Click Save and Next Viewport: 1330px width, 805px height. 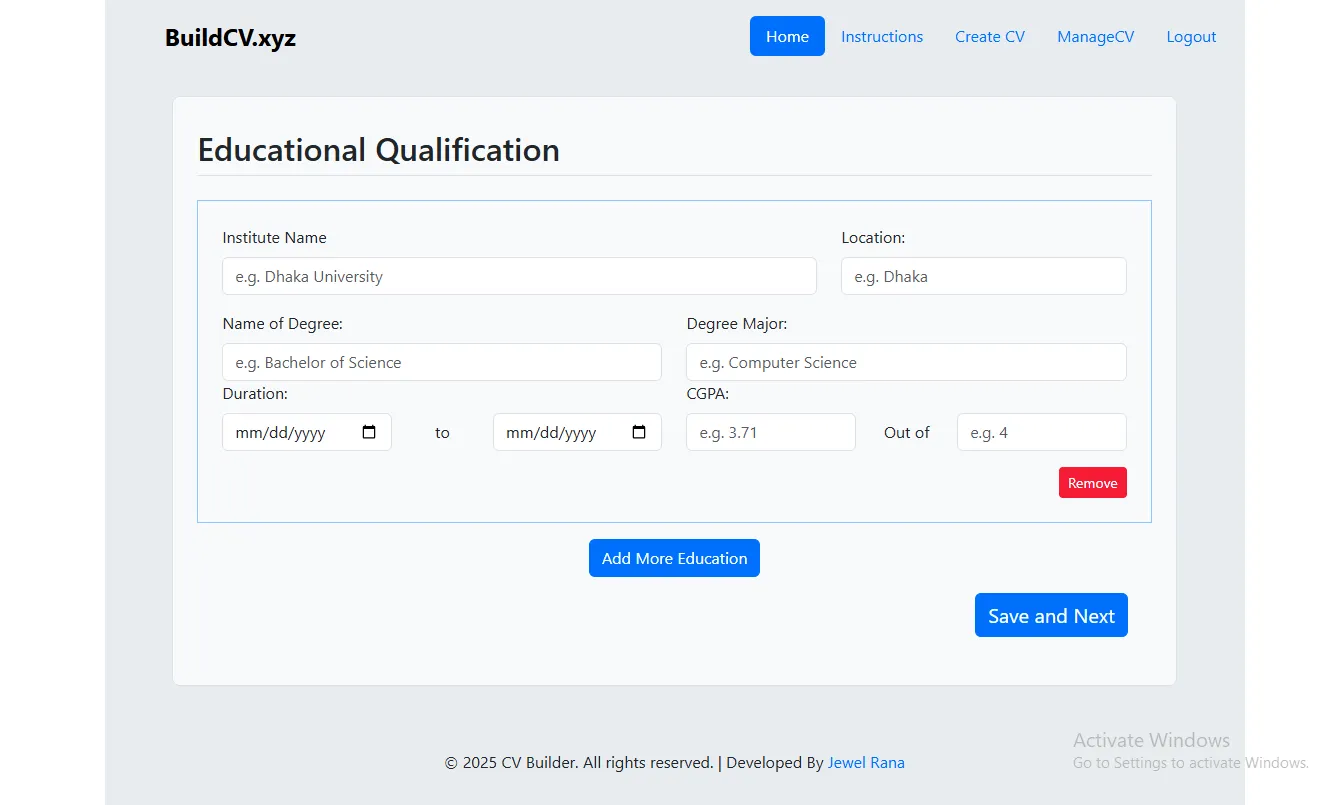tap(1050, 615)
